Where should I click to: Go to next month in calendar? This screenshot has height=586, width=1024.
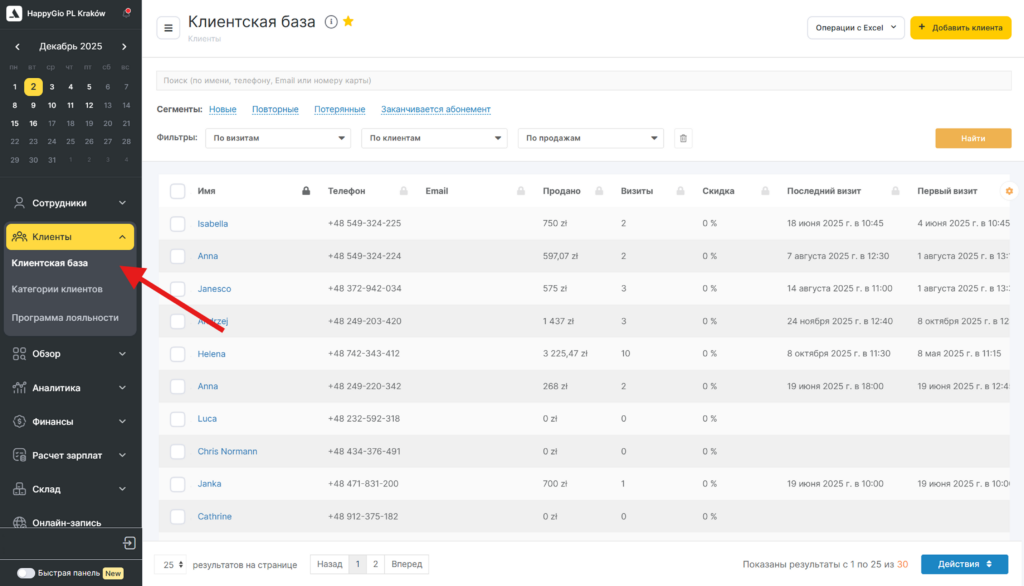pyautogui.click(x=124, y=46)
